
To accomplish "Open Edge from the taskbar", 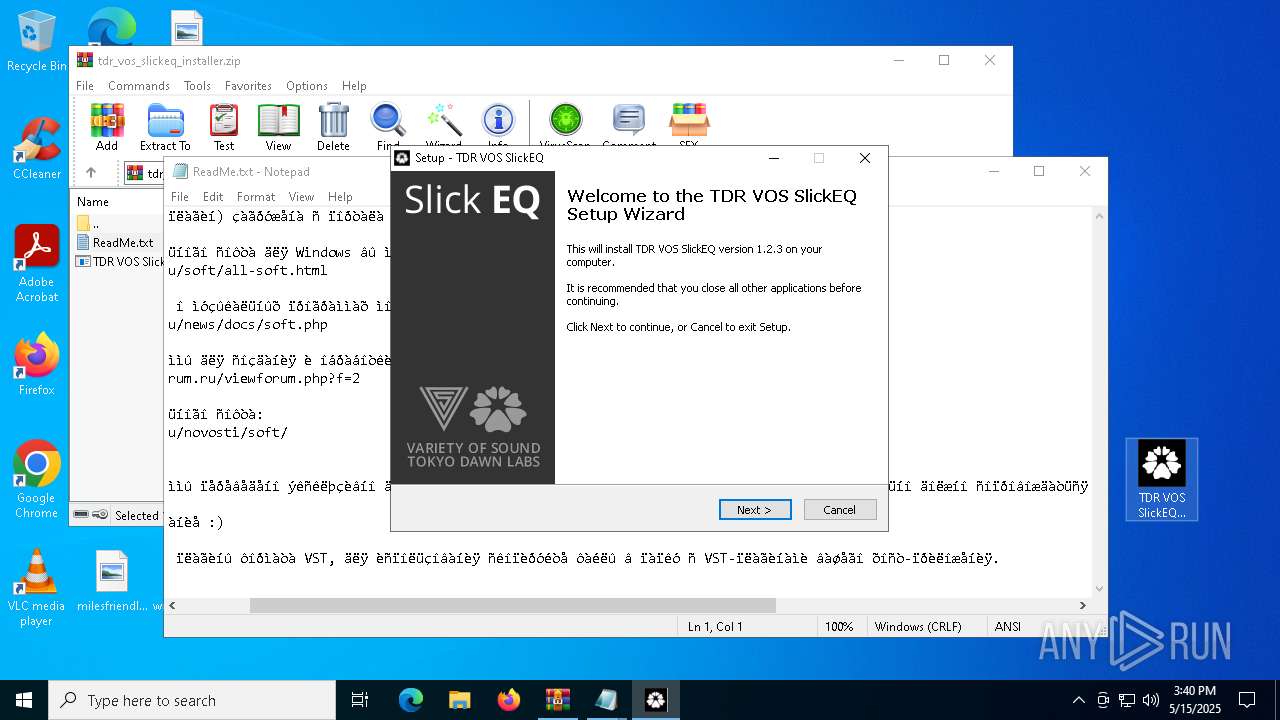I will click(x=411, y=700).
